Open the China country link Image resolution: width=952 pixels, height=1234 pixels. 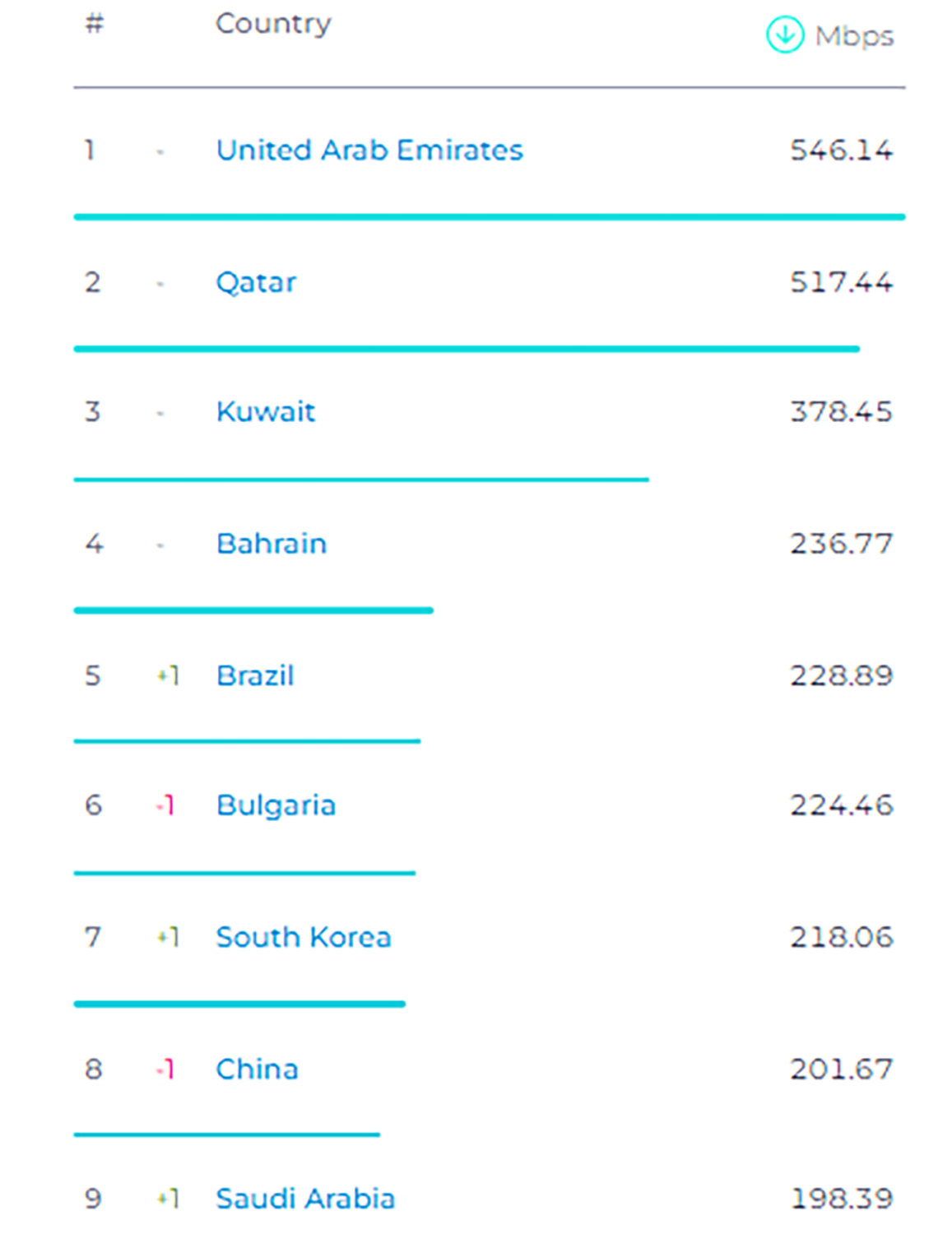[x=258, y=1069]
